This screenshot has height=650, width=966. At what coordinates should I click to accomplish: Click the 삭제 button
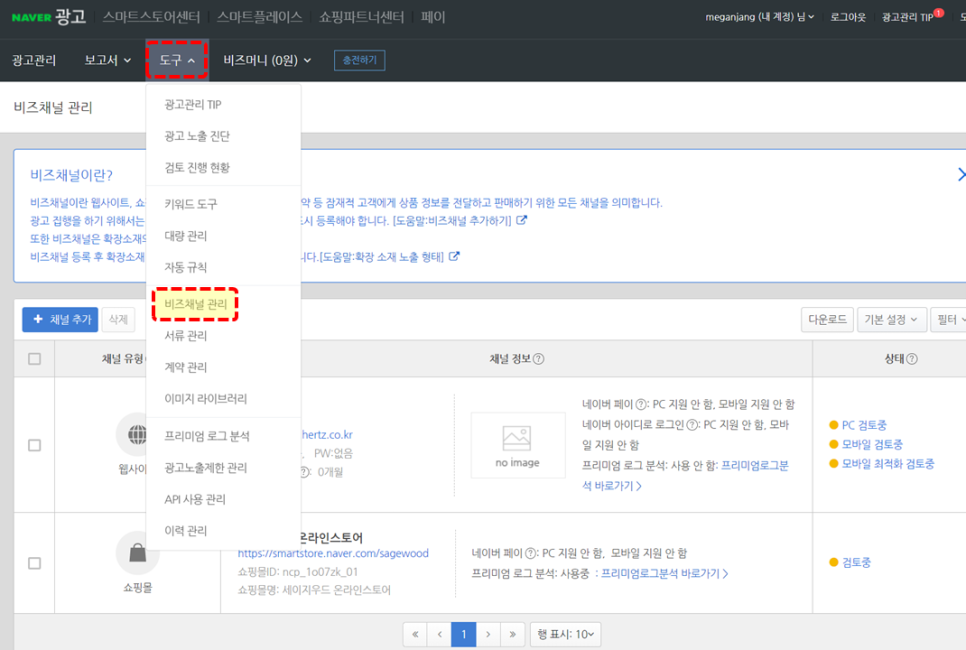[118, 319]
